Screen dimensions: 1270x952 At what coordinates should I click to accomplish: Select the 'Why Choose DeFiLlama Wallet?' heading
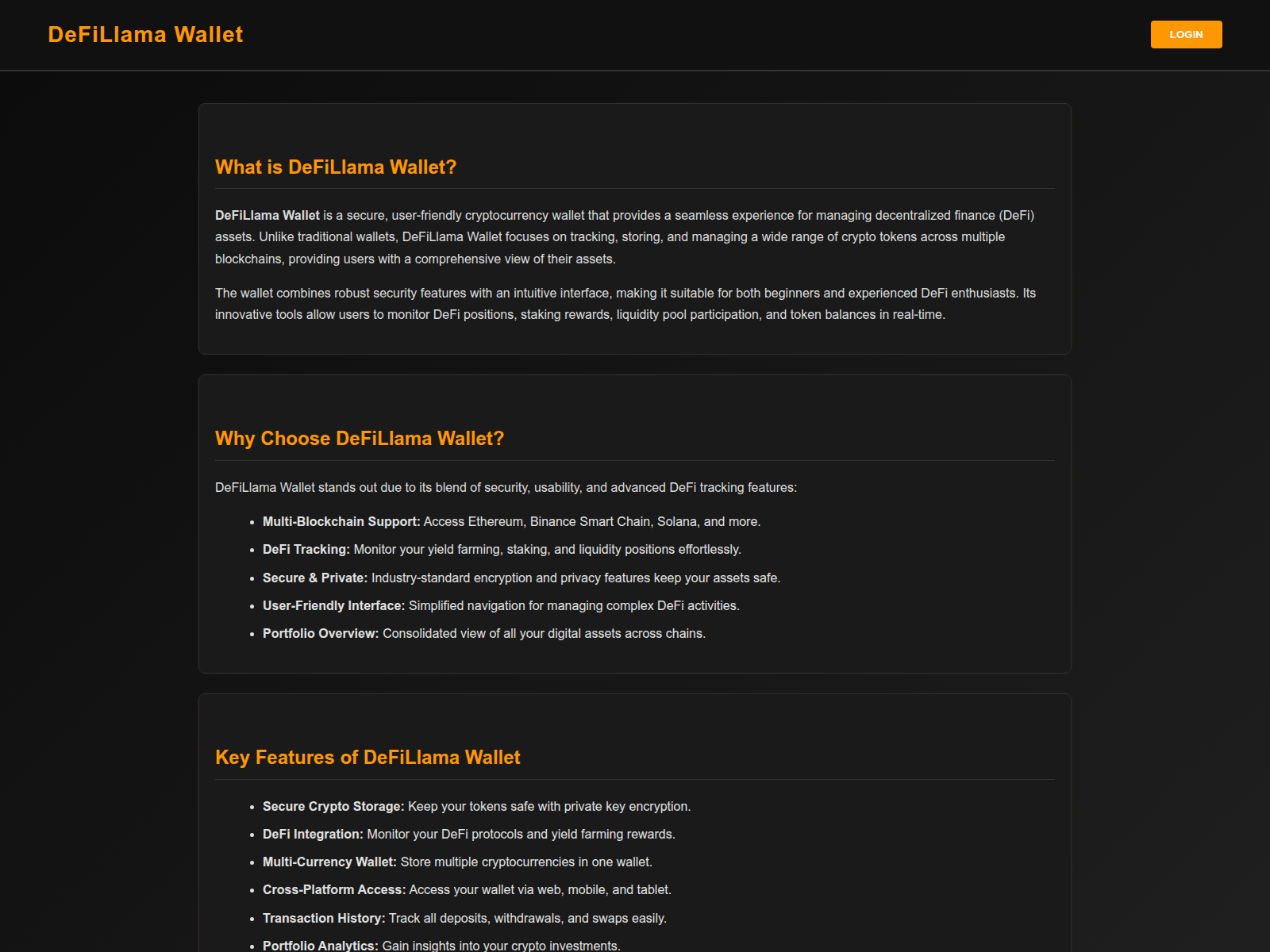360,439
